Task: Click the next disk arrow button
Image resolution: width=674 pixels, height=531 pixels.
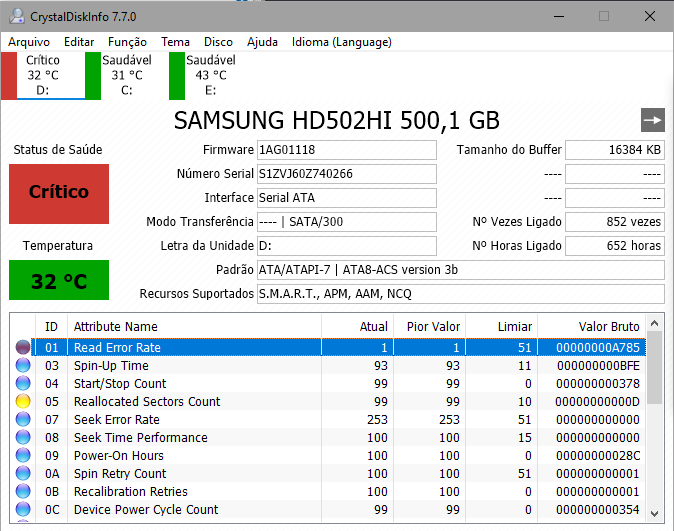Action: (x=653, y=120)
